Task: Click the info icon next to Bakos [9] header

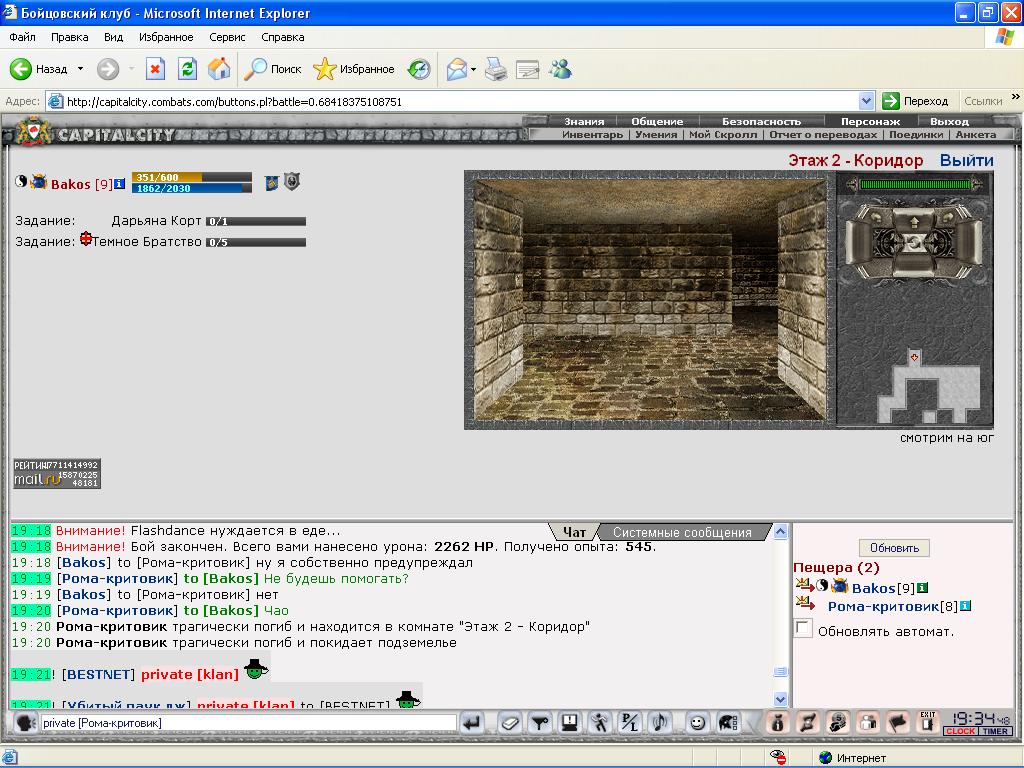Action: 120,184
